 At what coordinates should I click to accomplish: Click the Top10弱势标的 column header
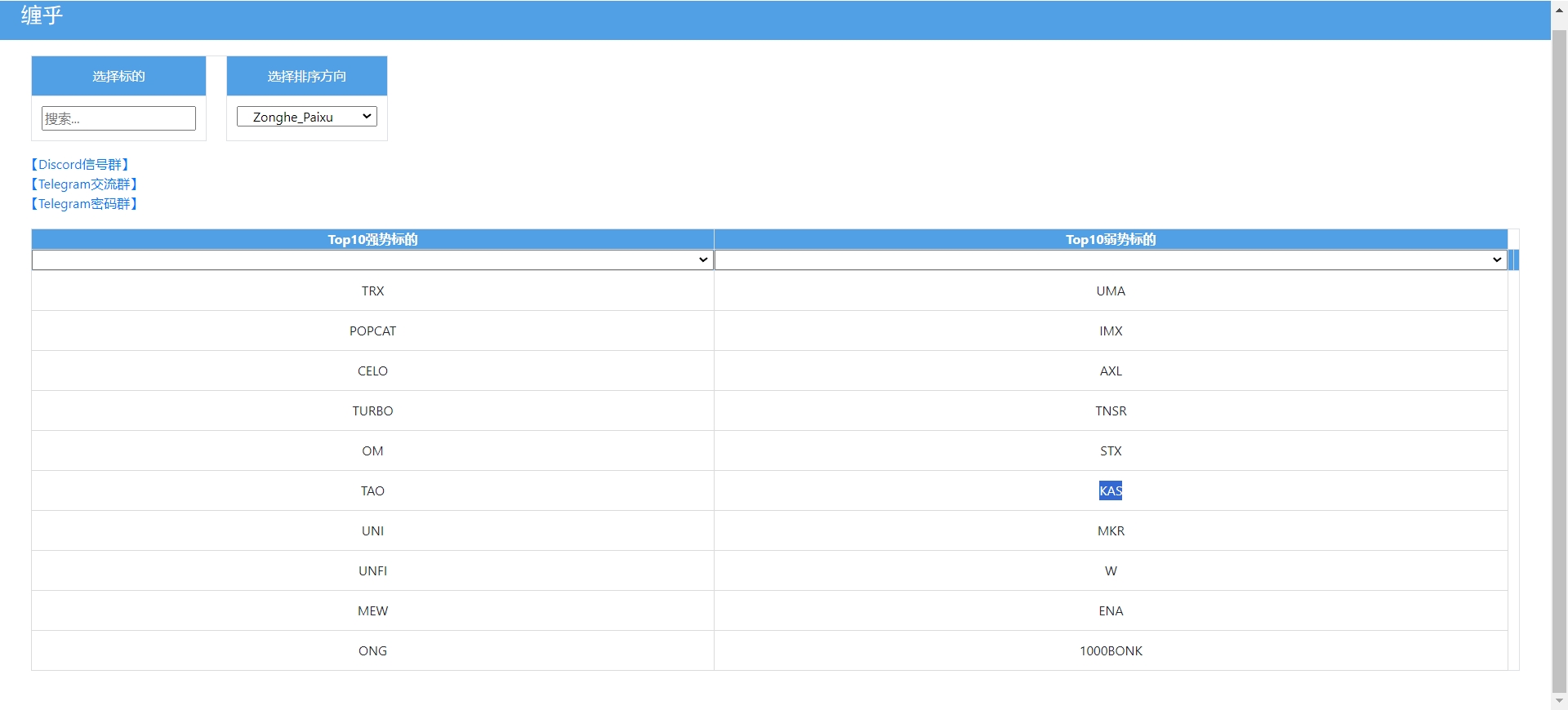point(1111,239)
